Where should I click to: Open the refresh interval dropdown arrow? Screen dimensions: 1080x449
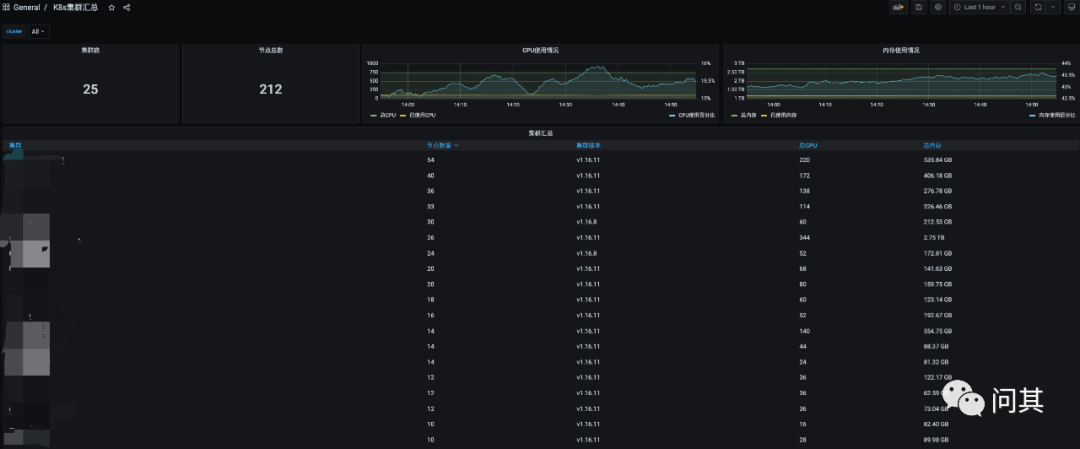point(1052,7)
